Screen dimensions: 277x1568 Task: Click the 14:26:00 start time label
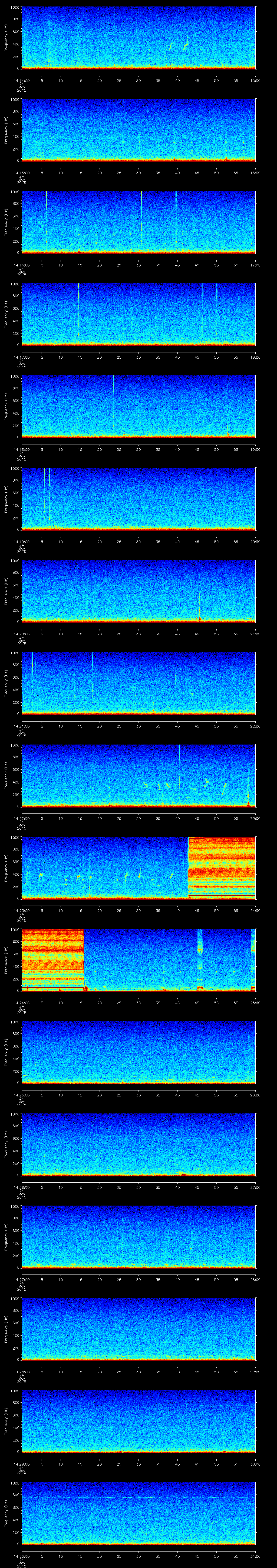click(x=21, y=1187)
